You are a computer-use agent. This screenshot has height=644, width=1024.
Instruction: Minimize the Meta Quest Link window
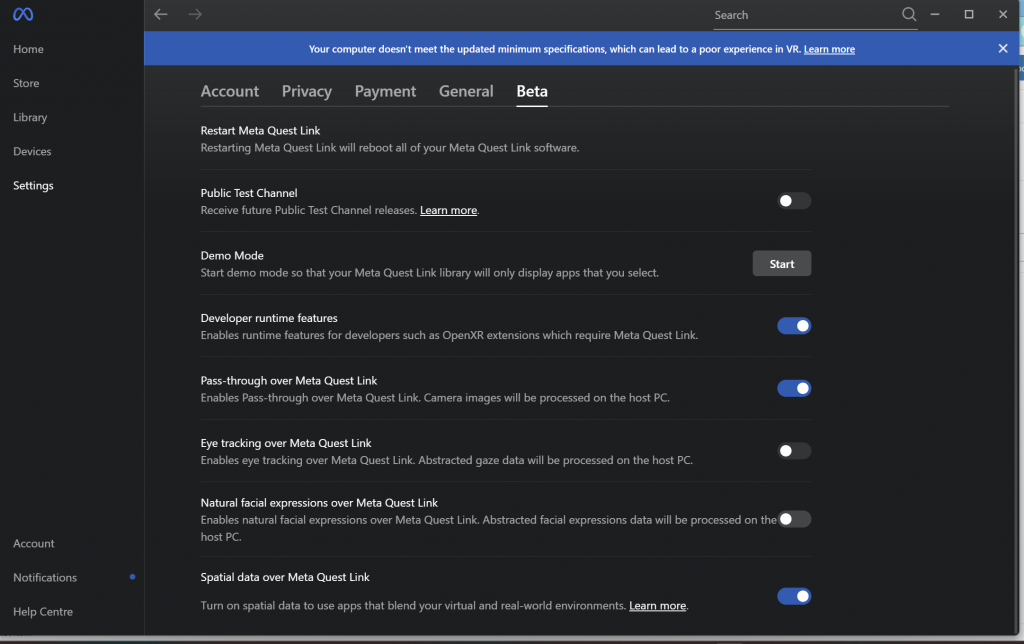tap(935, 14)
